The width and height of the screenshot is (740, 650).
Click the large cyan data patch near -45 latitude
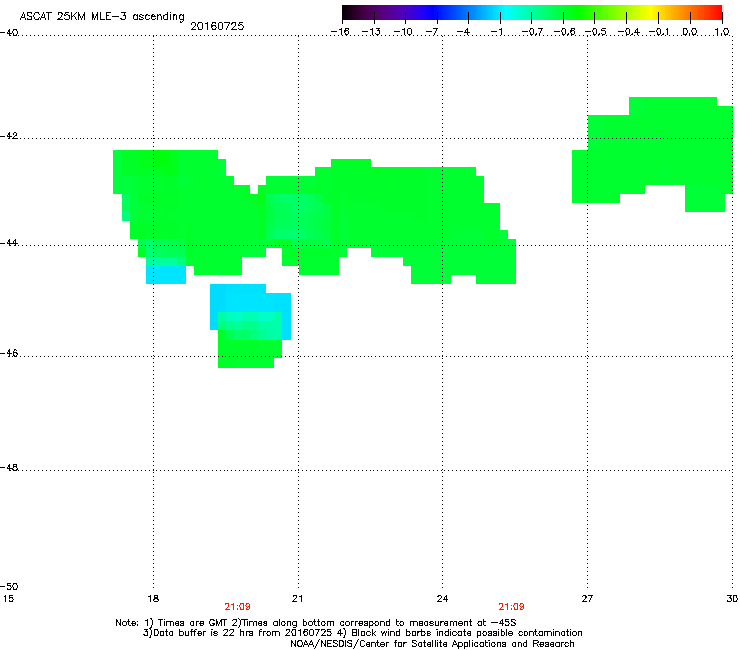[x=250, y=300]
